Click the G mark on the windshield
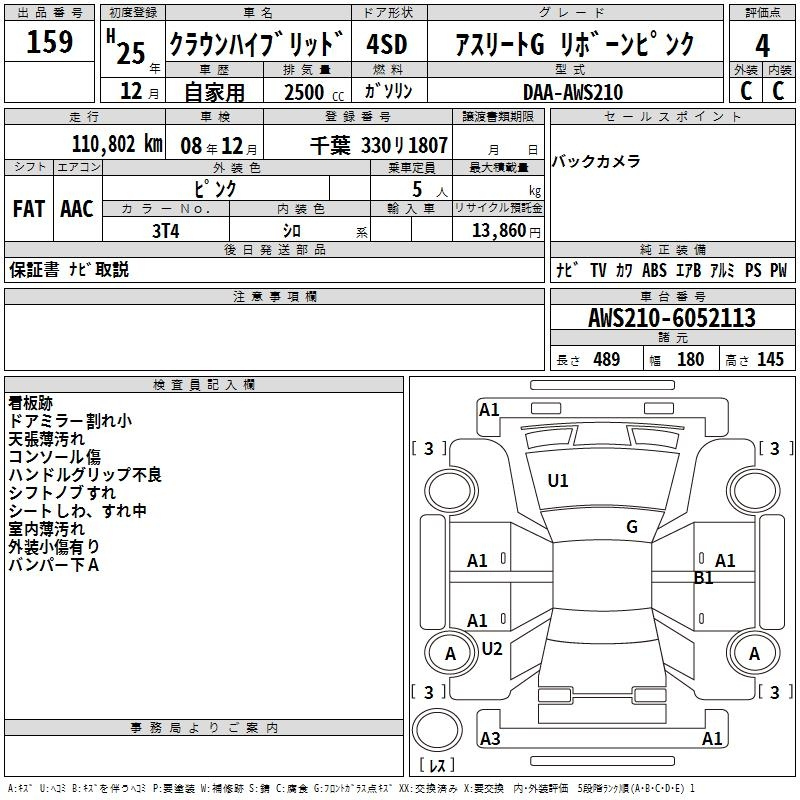Screen dimensions: 800x800 [632, 527]
